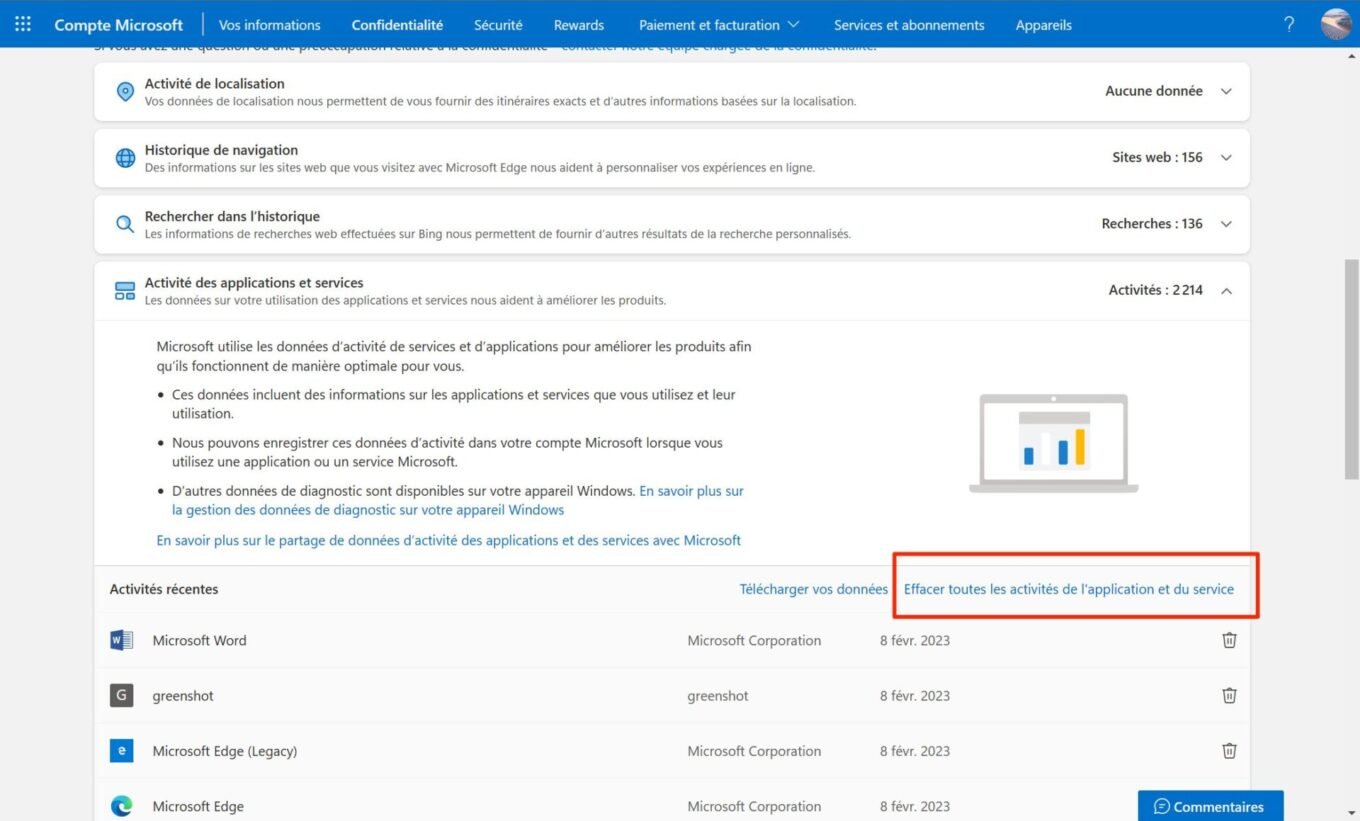Open link about sharing activity data with Microsoft
The height and width of the screenshot is (821, 1360).
[449, 540]
